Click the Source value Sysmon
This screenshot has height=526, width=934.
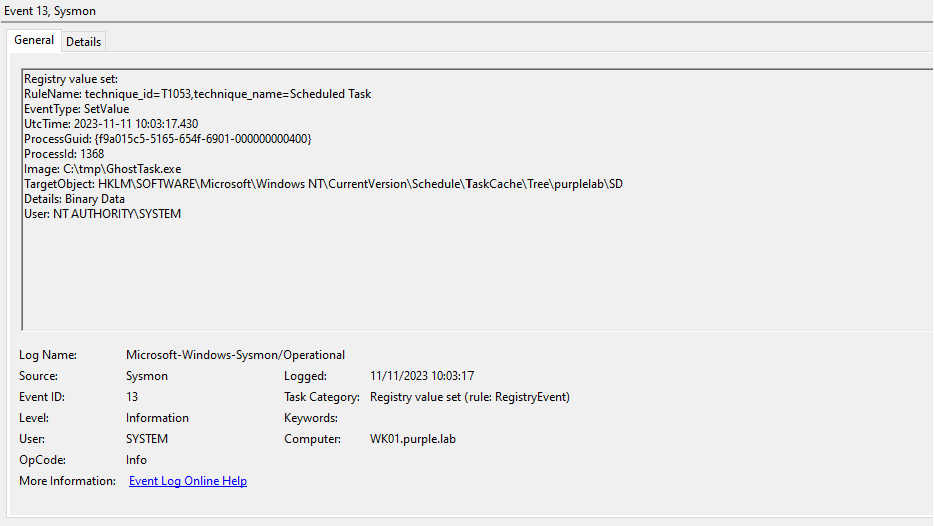(x=147, y=376)
